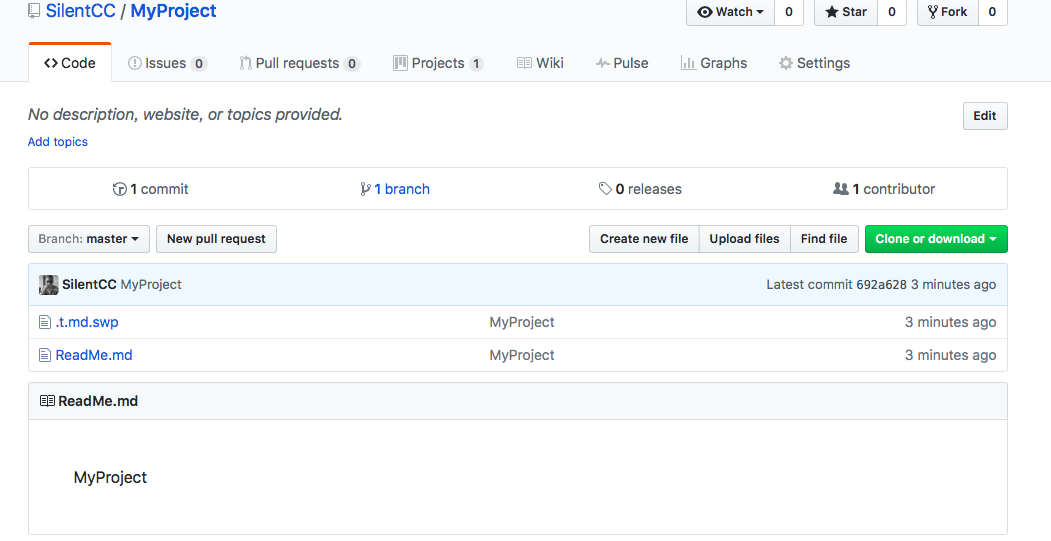Screen dimensions: 1051x541
Task: Star the MyProject repository
Action: click(846, 12)
